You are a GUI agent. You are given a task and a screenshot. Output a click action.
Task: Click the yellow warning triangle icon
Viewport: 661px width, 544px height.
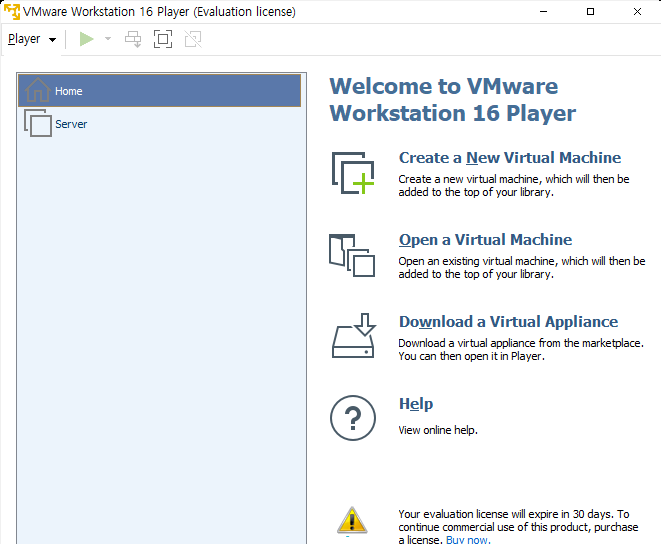click(352, 520)
